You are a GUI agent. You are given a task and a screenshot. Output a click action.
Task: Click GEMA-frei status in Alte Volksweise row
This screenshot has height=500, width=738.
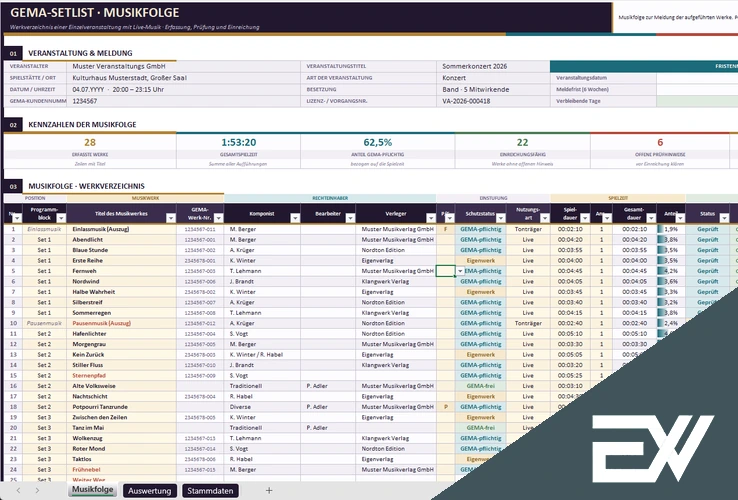tap(481, 386)
